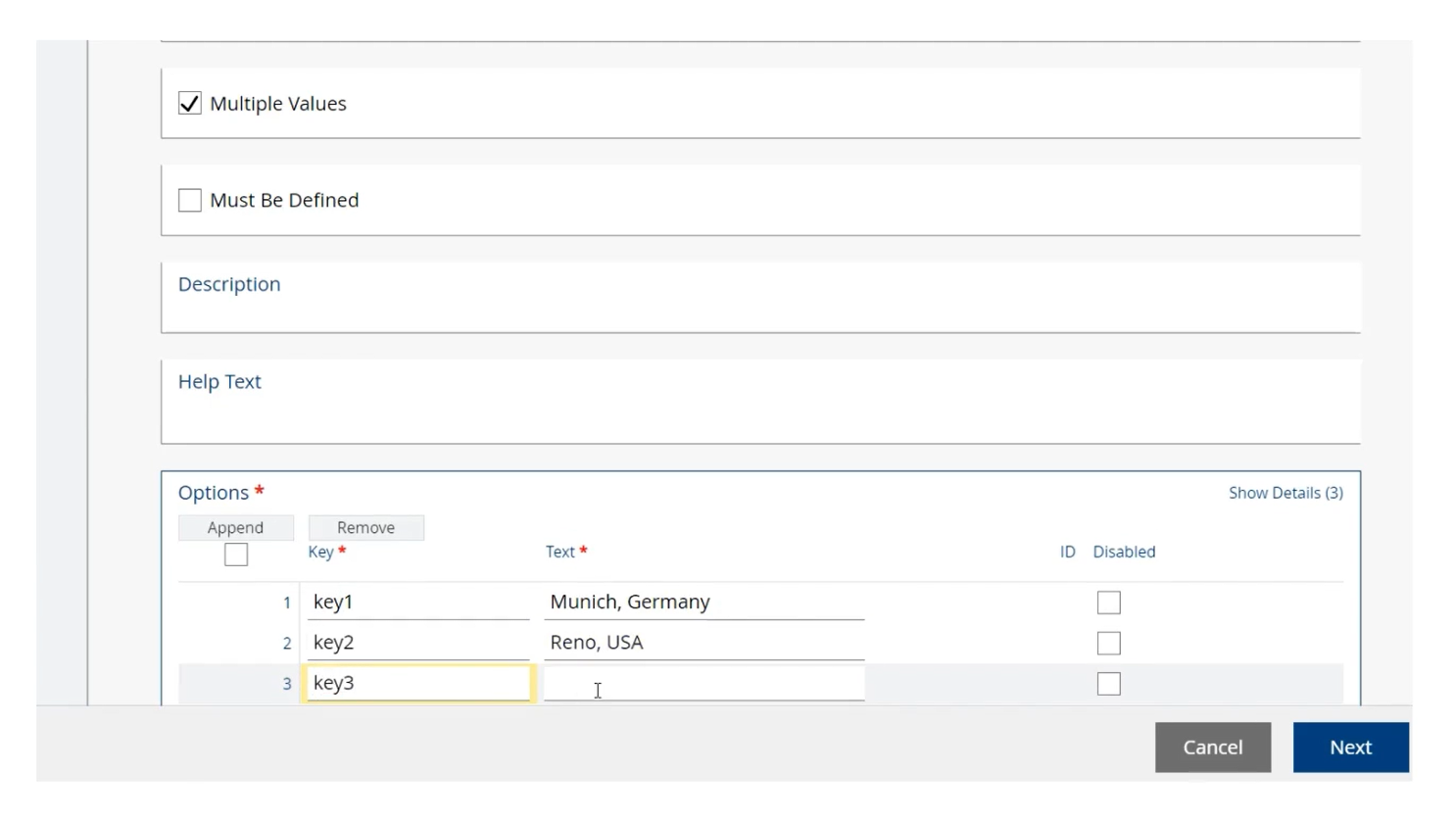Focus the key3 input field
The height and width of the screenshot is (820, 1456).
click(x=418, y=683)
